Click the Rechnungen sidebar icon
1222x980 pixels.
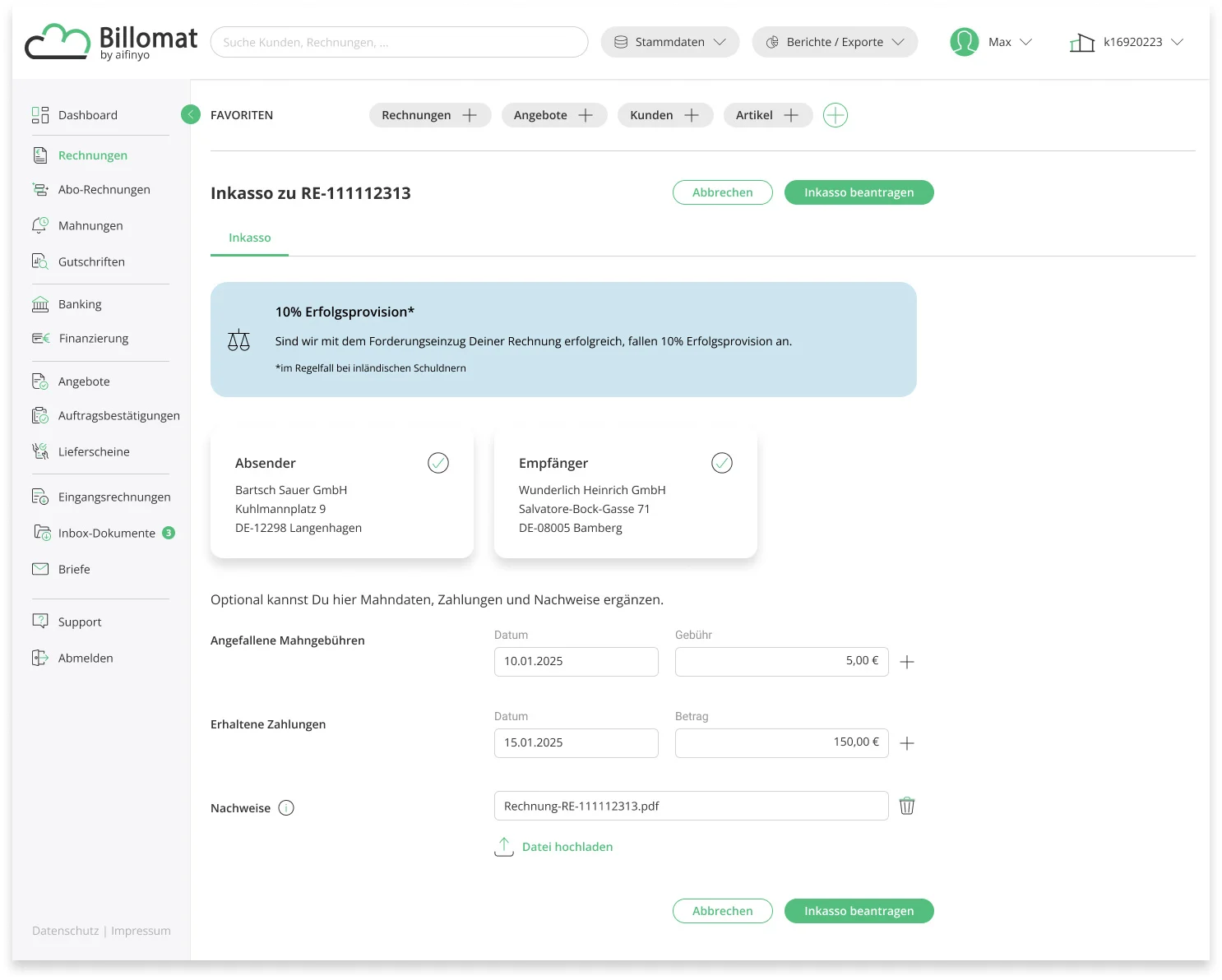coord(39,155)
